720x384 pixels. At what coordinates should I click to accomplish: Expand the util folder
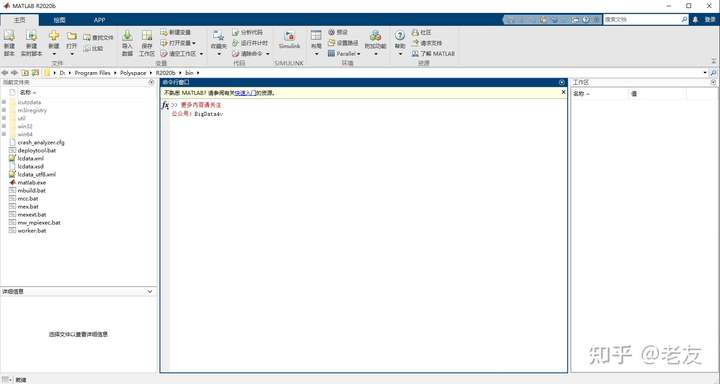4,118
